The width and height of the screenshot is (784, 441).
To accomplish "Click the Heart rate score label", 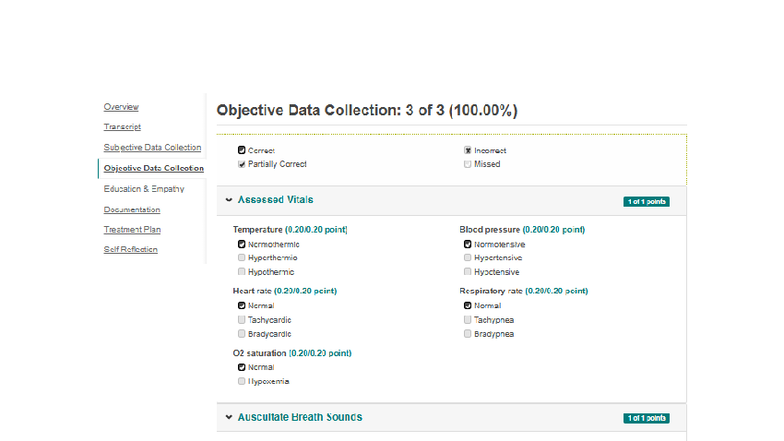I will [306, 290].
